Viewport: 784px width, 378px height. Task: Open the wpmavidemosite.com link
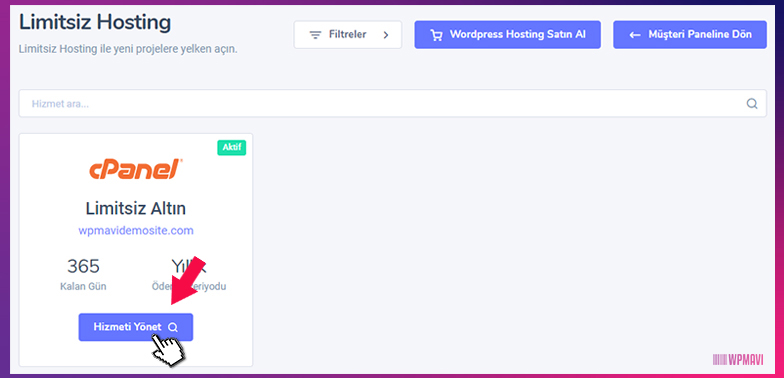pos(136,231)
